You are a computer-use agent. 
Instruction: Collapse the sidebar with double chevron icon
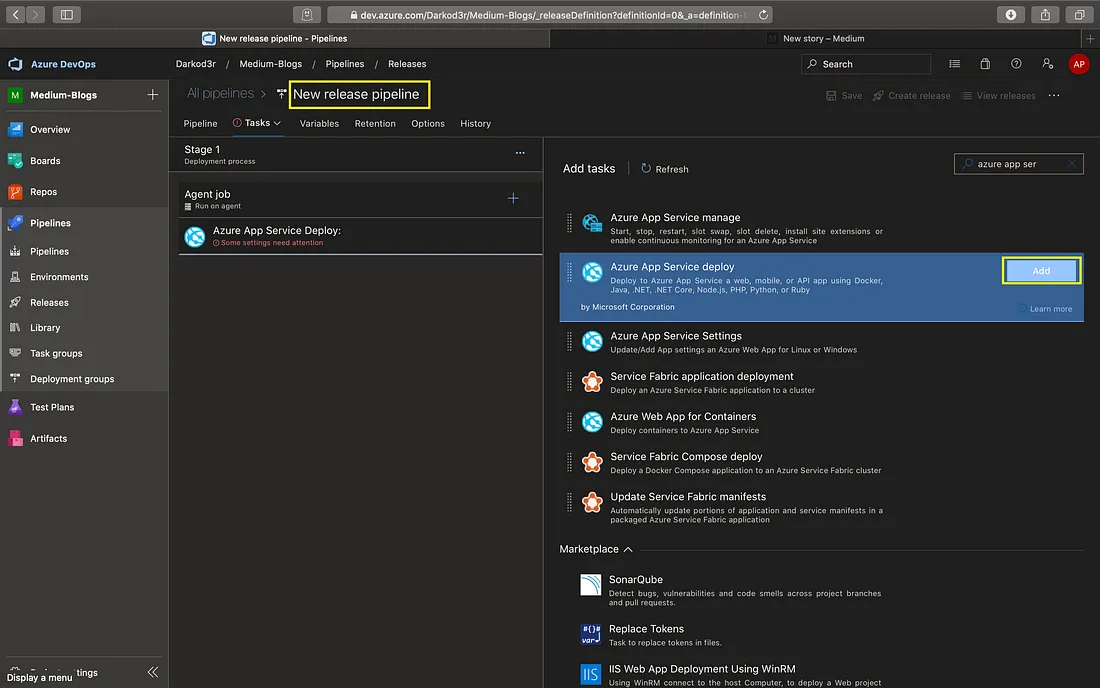(x=153, y=672)
